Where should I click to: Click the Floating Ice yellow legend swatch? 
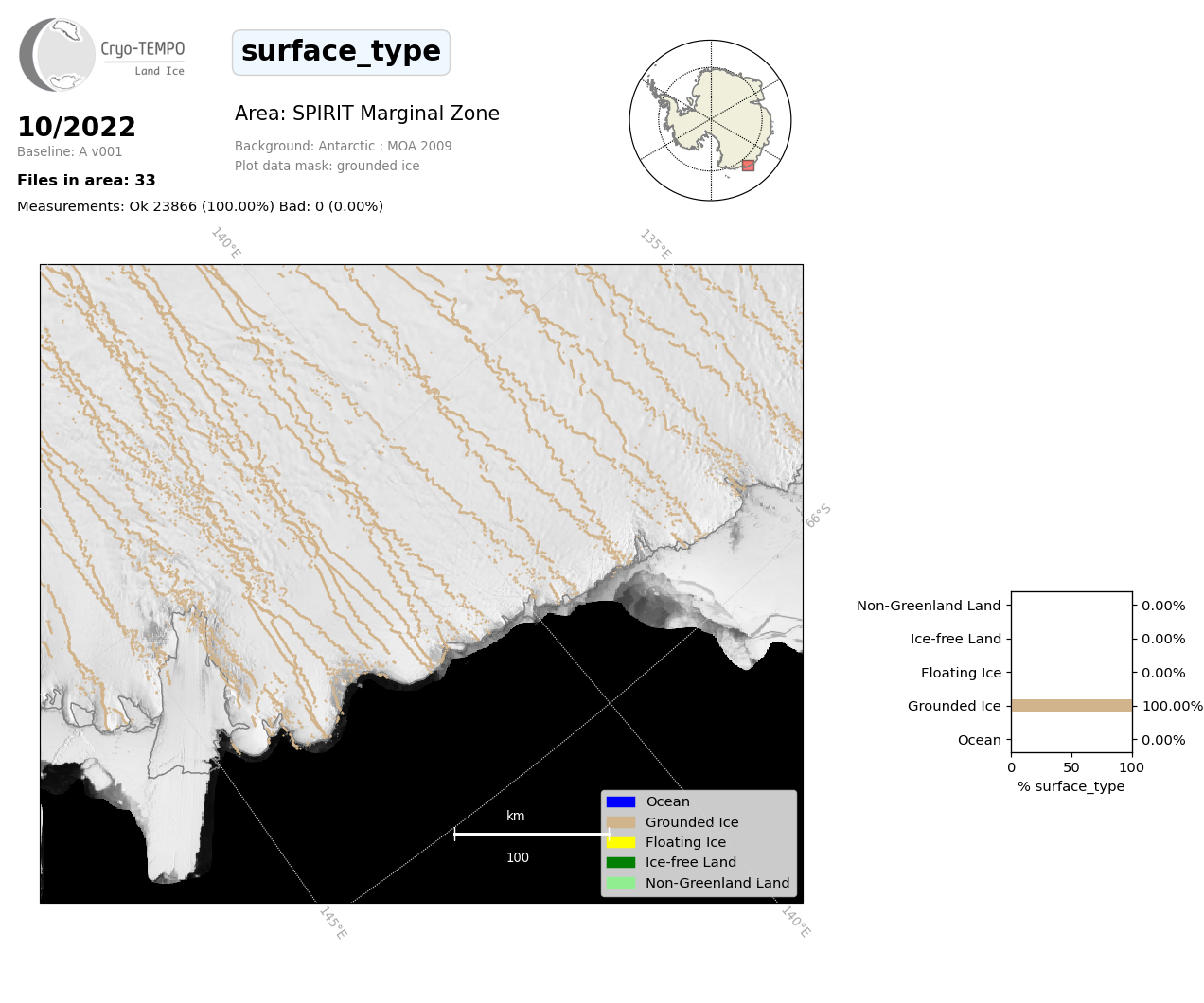[621, 842]
